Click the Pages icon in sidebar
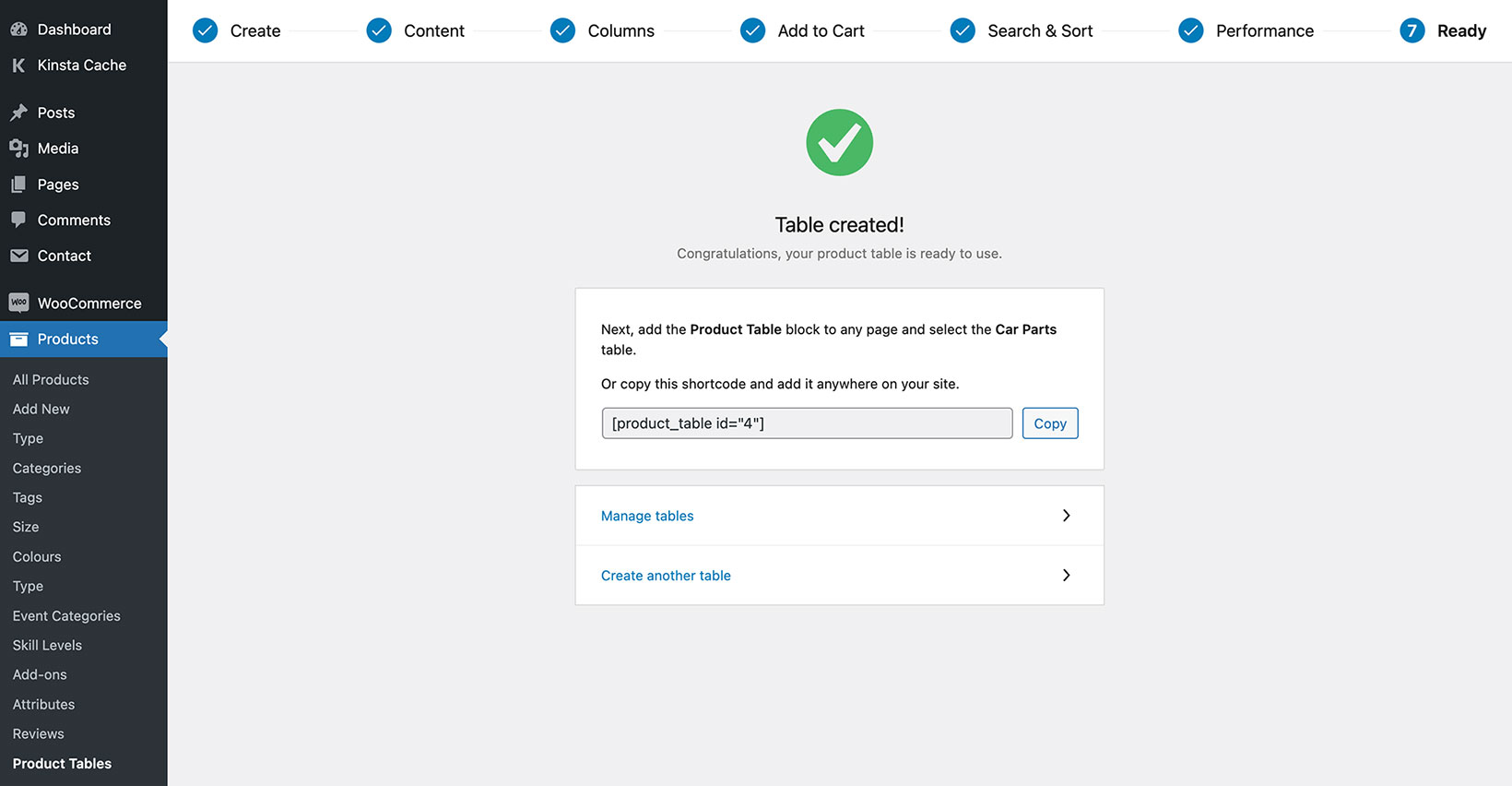Viewport: 1512px width, 786px height. [x=18, y=185]
